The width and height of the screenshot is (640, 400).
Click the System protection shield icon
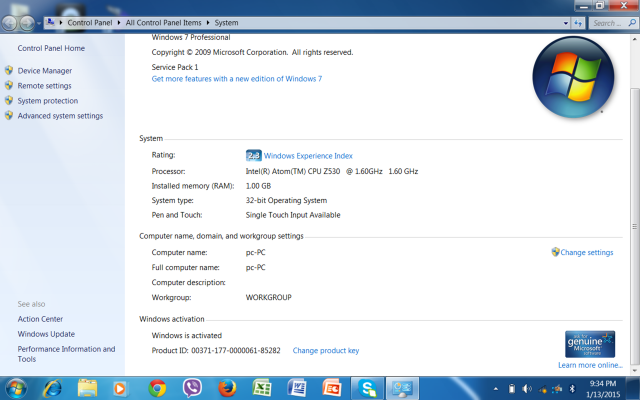coord(9,100)
